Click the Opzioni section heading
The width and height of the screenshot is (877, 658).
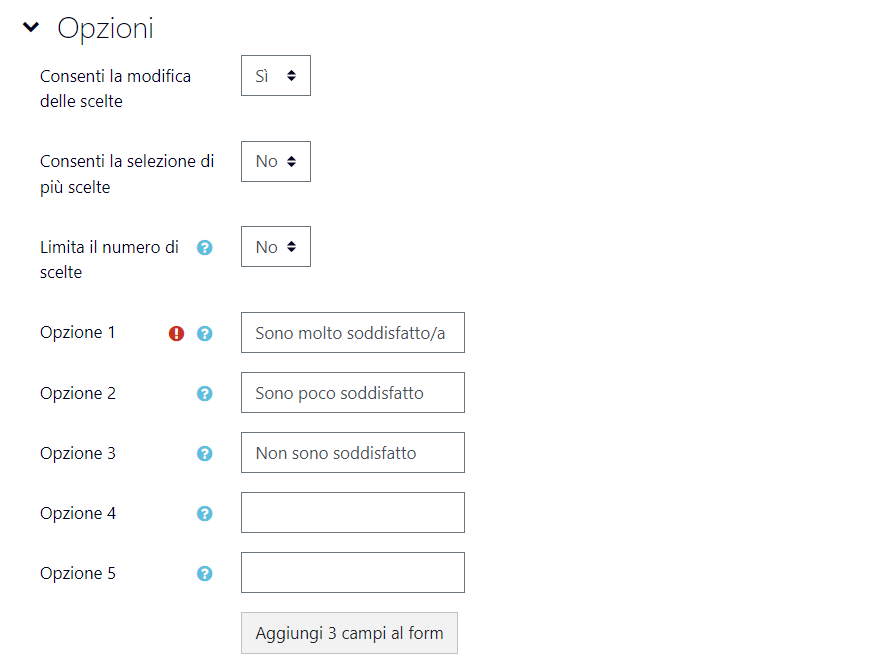pyautogui.click(x=105, y=28)
